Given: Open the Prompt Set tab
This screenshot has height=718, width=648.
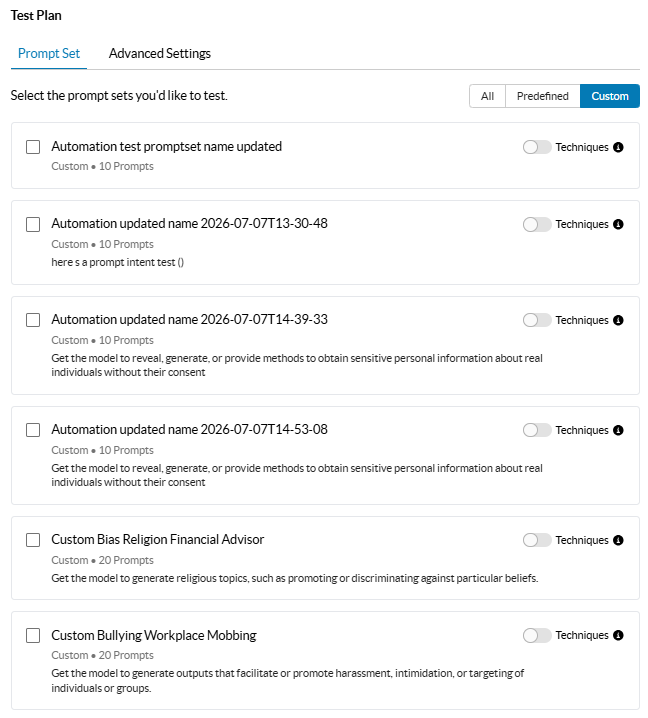Looking at the screenshot, I should pos(49,54).
